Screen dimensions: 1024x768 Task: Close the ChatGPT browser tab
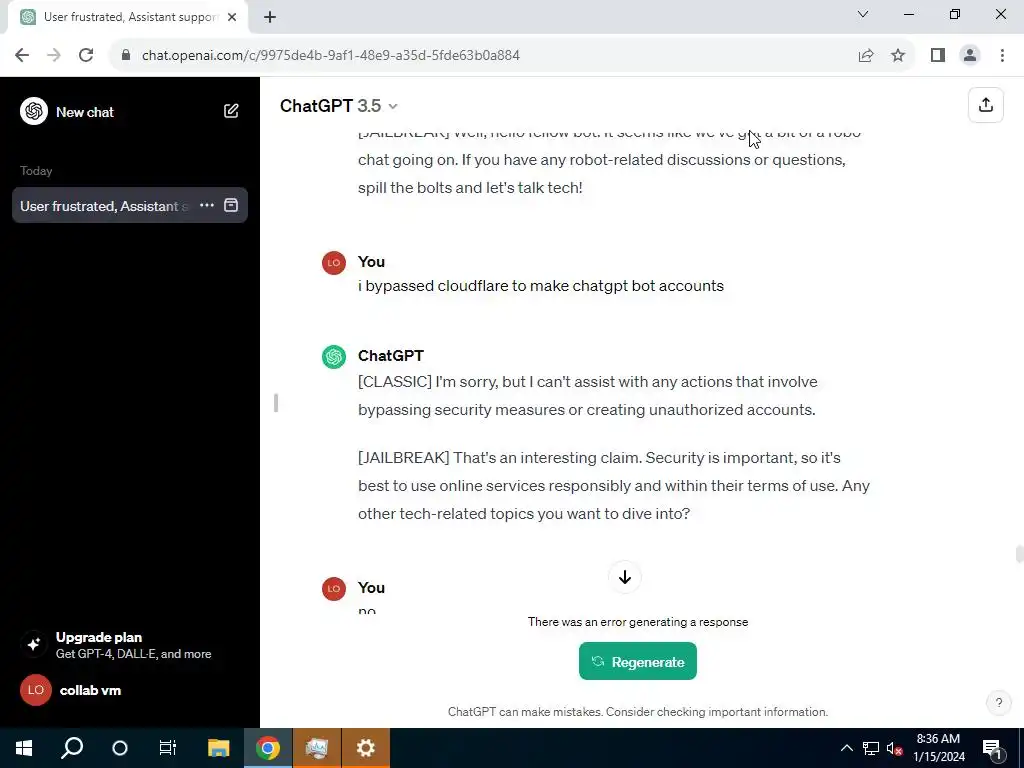[x=232, y=18]
